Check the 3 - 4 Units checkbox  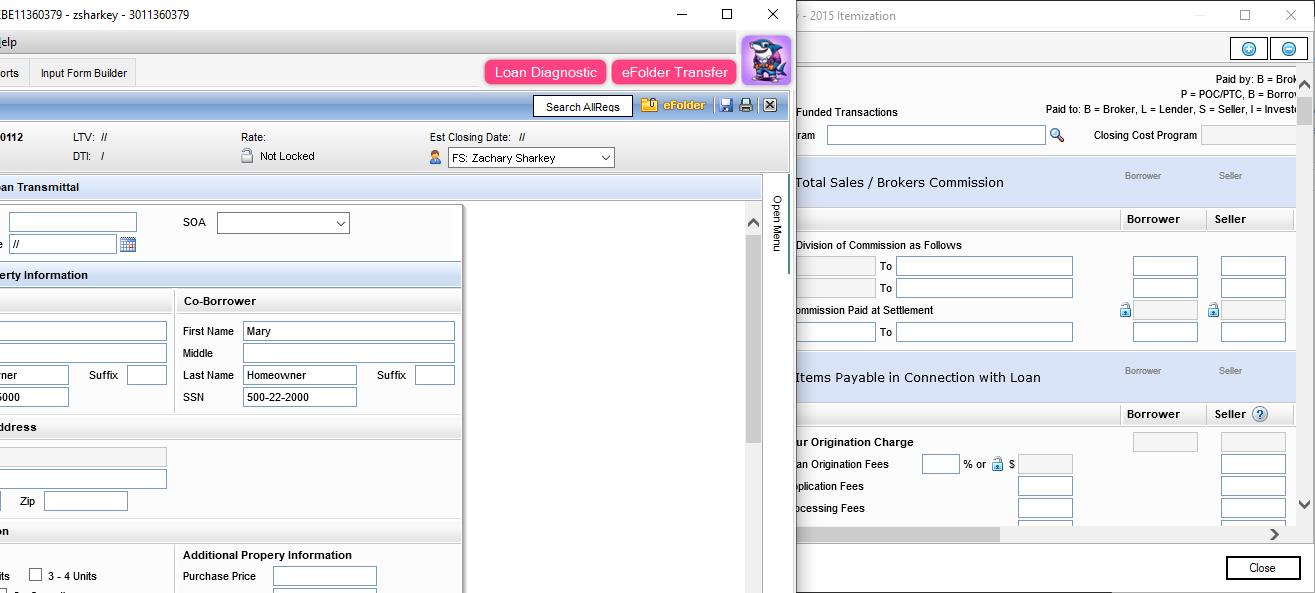[35, 575]
